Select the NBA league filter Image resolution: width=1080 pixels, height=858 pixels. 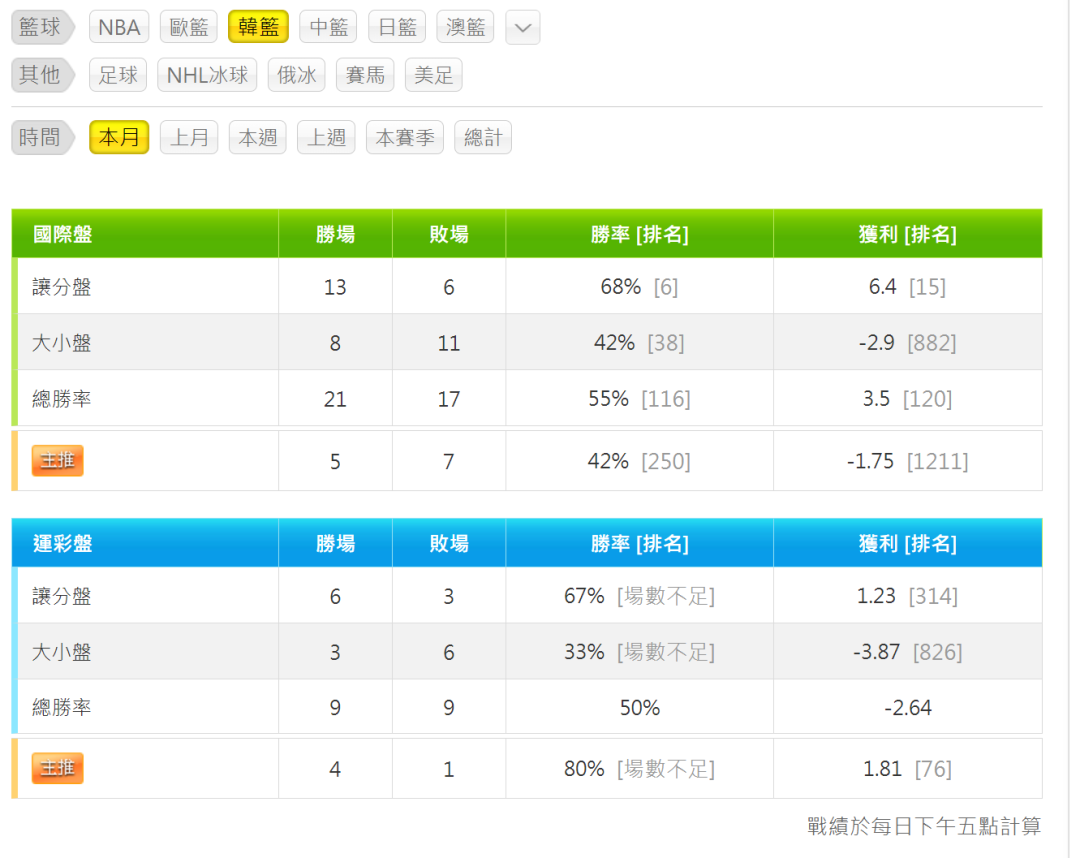tap(119, 28)
